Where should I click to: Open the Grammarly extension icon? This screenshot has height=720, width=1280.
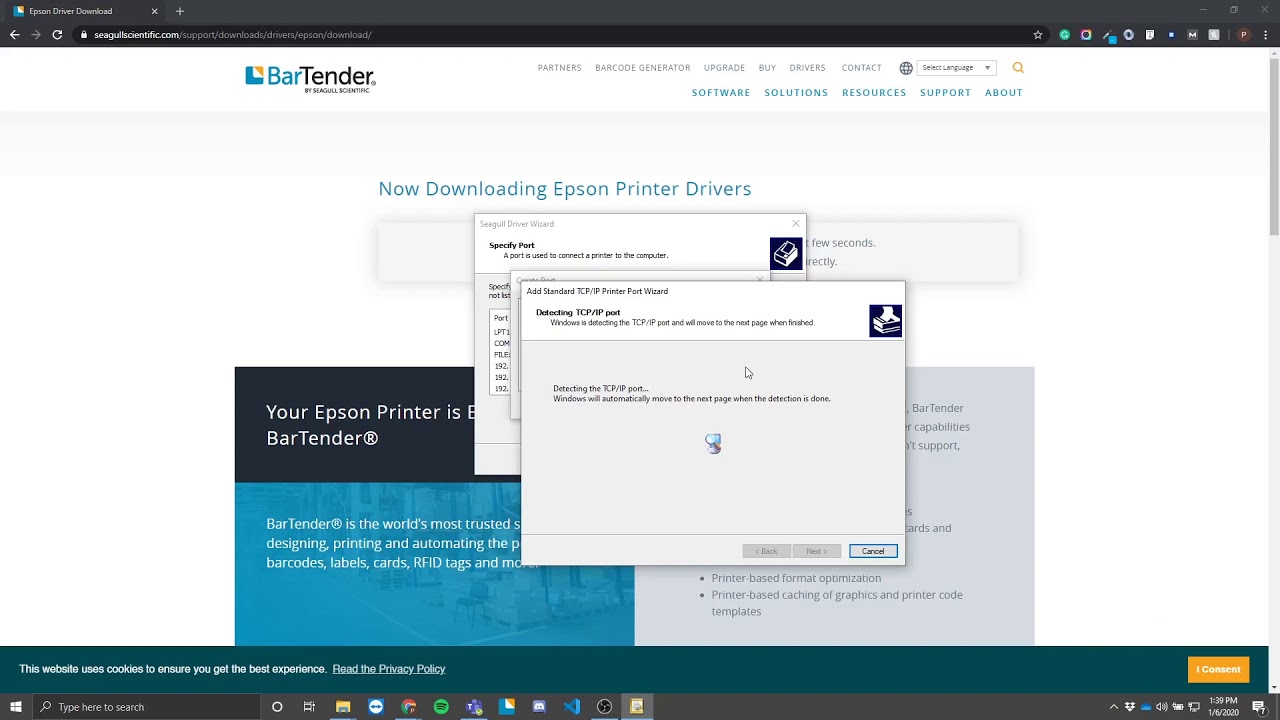1064,35
